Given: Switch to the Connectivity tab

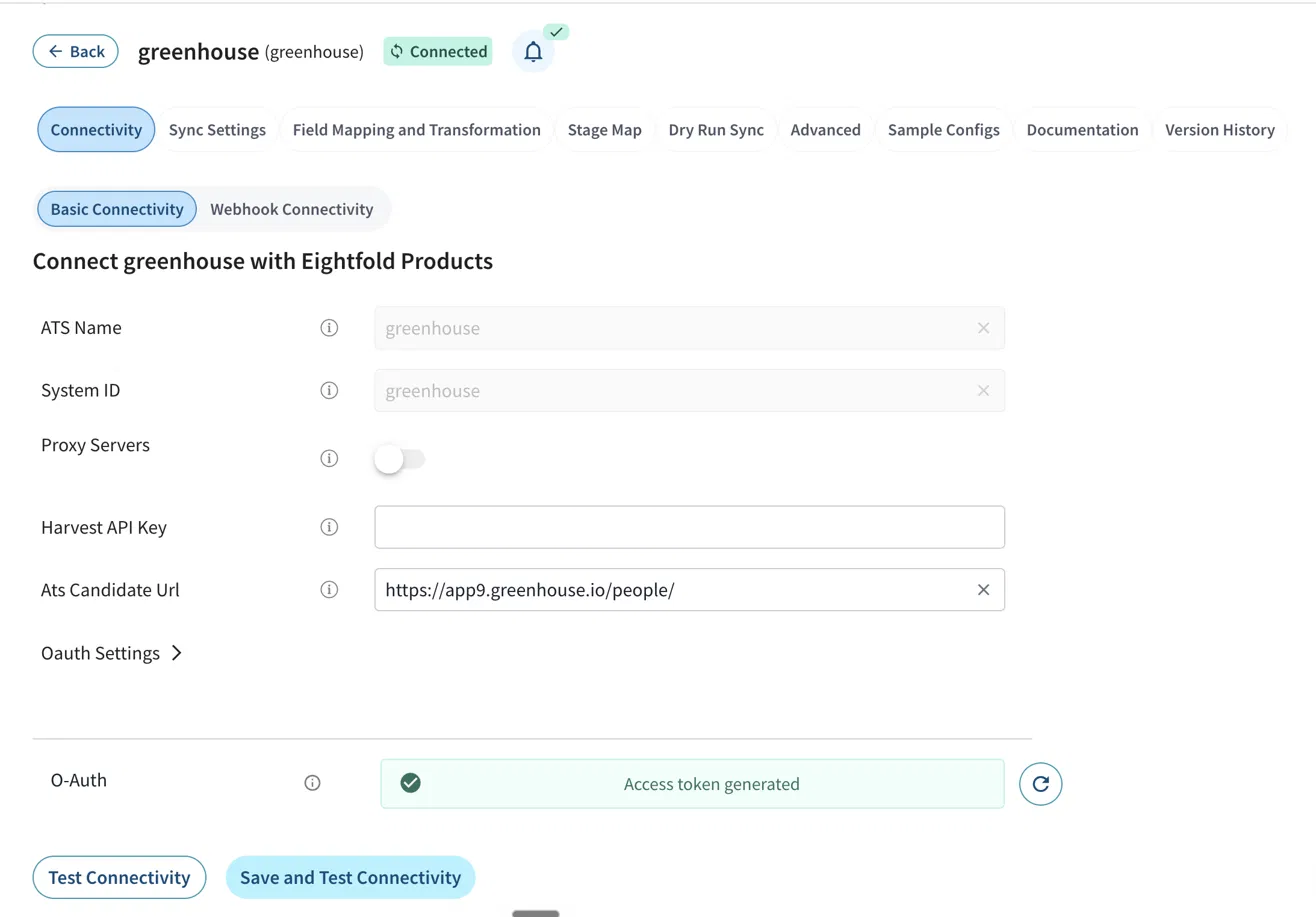Looking at the screenshot, I should coord(96,130).
